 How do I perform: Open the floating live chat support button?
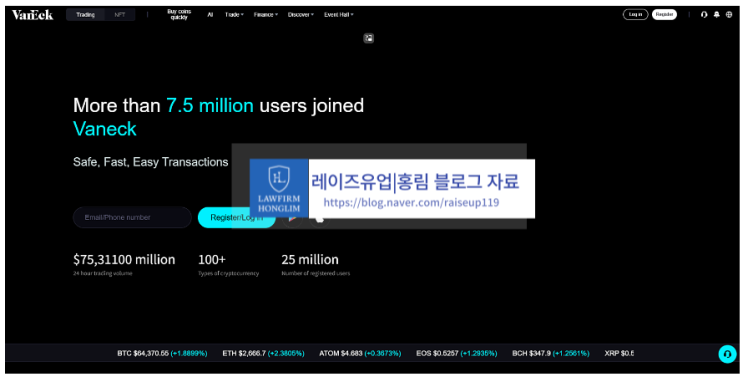point(727,354)
